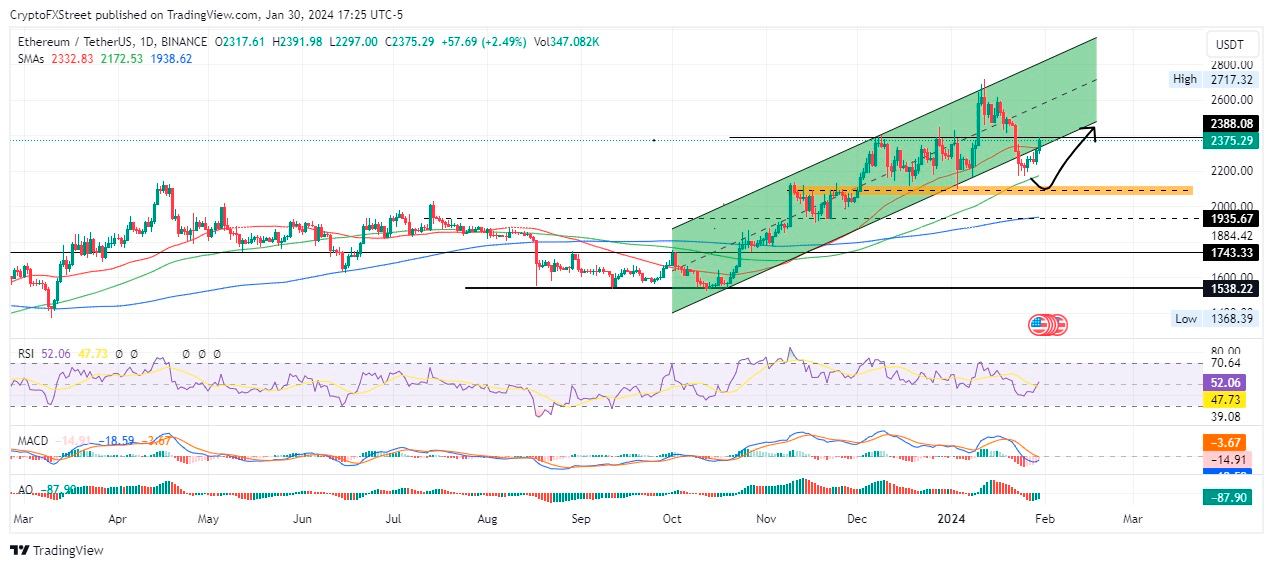The height and width of the screenshot is (568, 1273).
Task: Open the USDT currency selector
Action: tap(1227, 44)
